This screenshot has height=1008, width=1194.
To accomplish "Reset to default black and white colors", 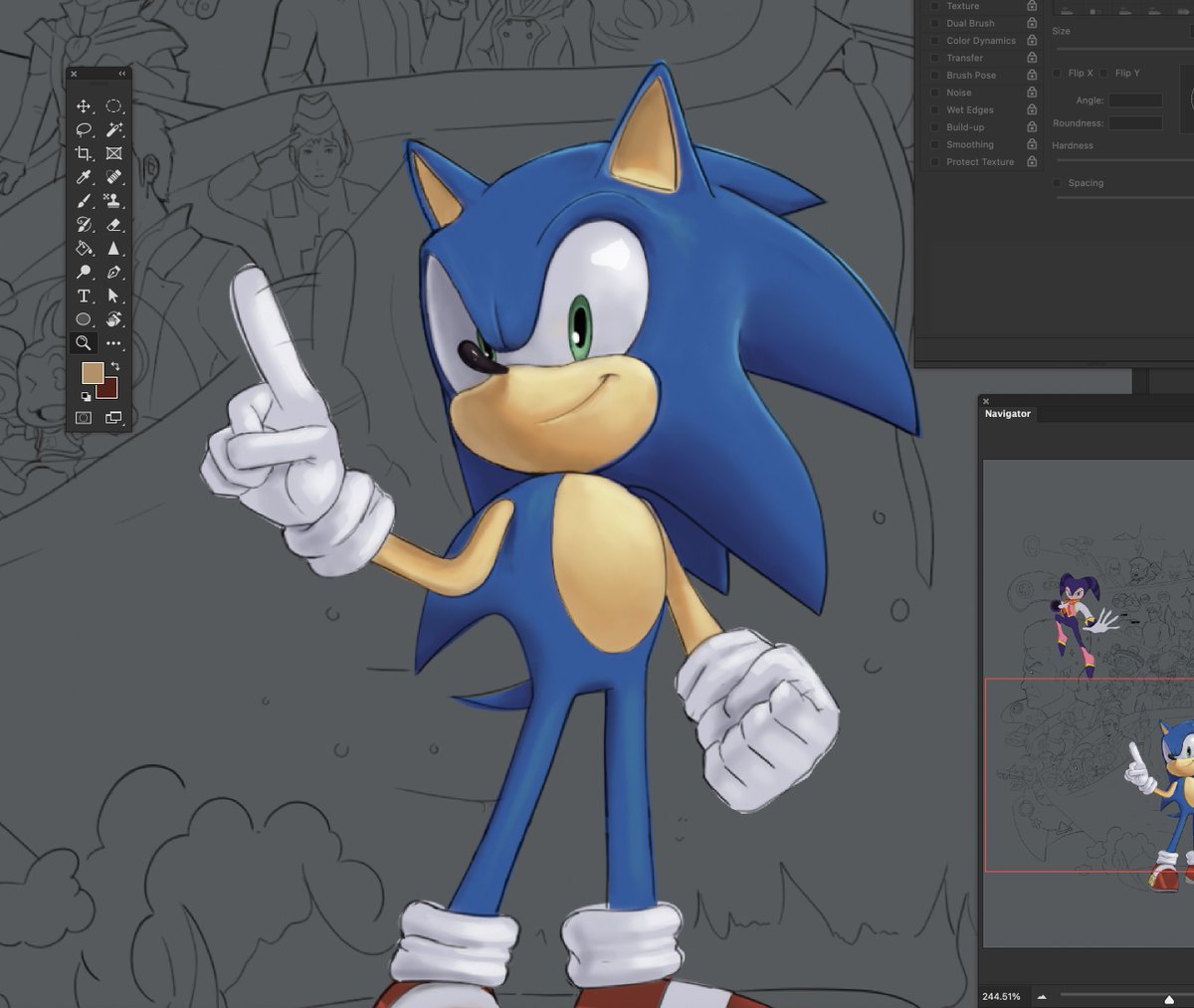I will (x=86, y=396).
